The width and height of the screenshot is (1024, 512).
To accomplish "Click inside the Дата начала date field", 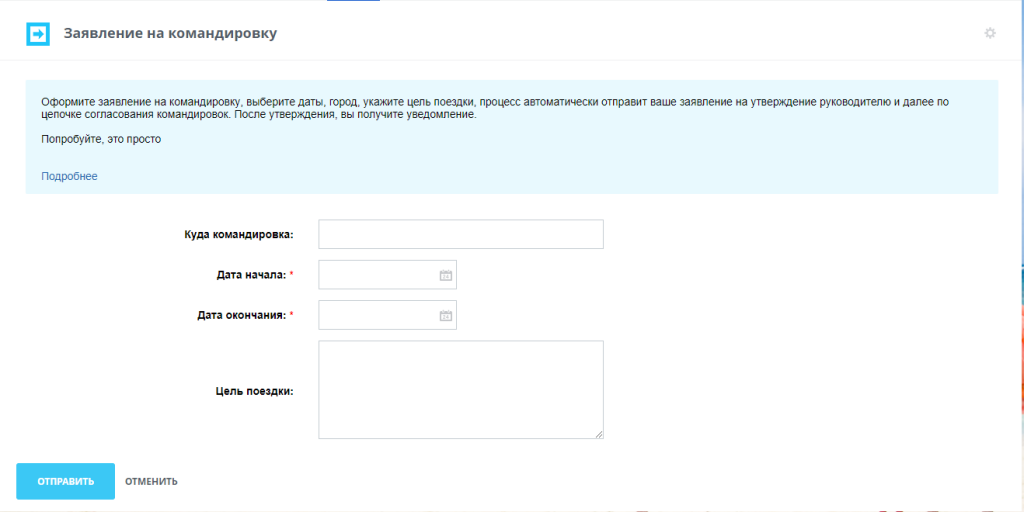I will pyautogui.click(x=377, y=275).
